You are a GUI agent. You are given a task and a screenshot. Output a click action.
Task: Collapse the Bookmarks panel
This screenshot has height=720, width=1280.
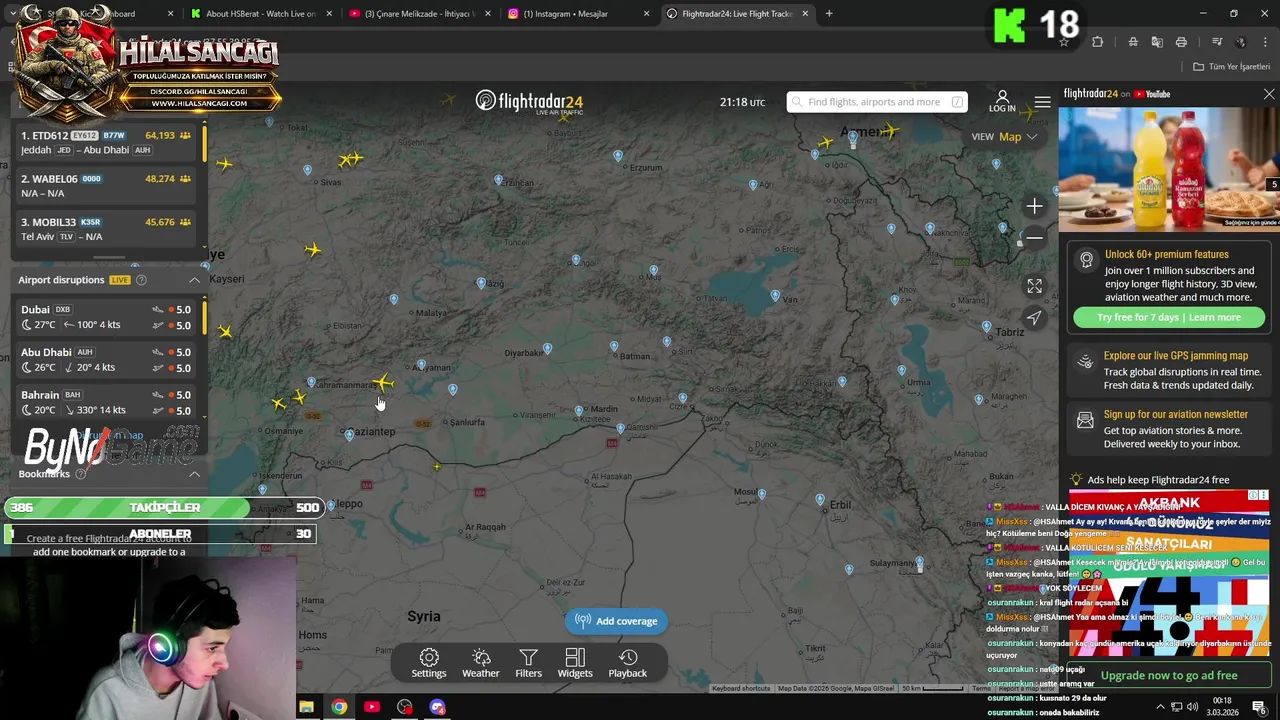coord(194,474)
